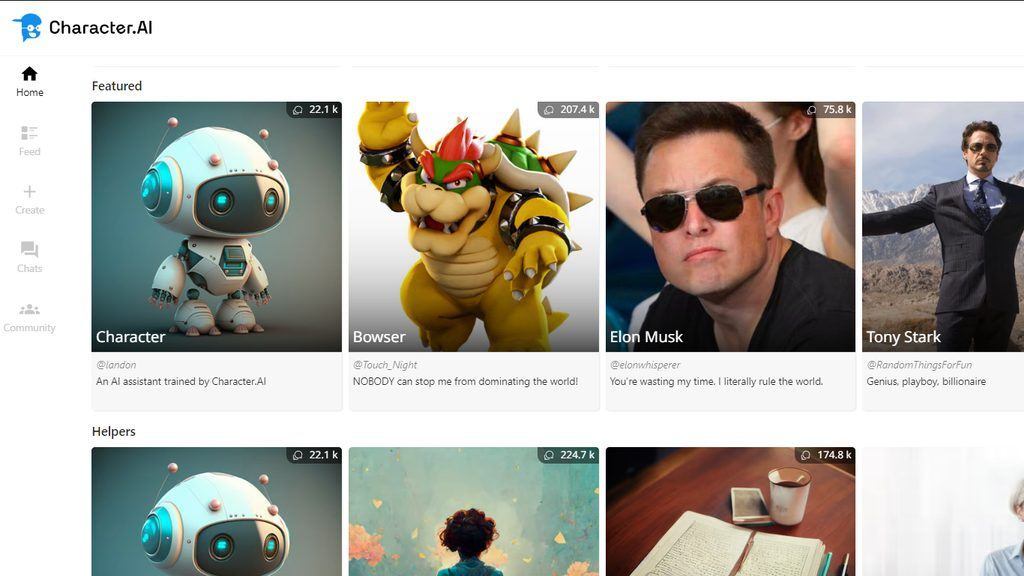
Task: Open the Tony Stark character card
Action: click(943, 256)
